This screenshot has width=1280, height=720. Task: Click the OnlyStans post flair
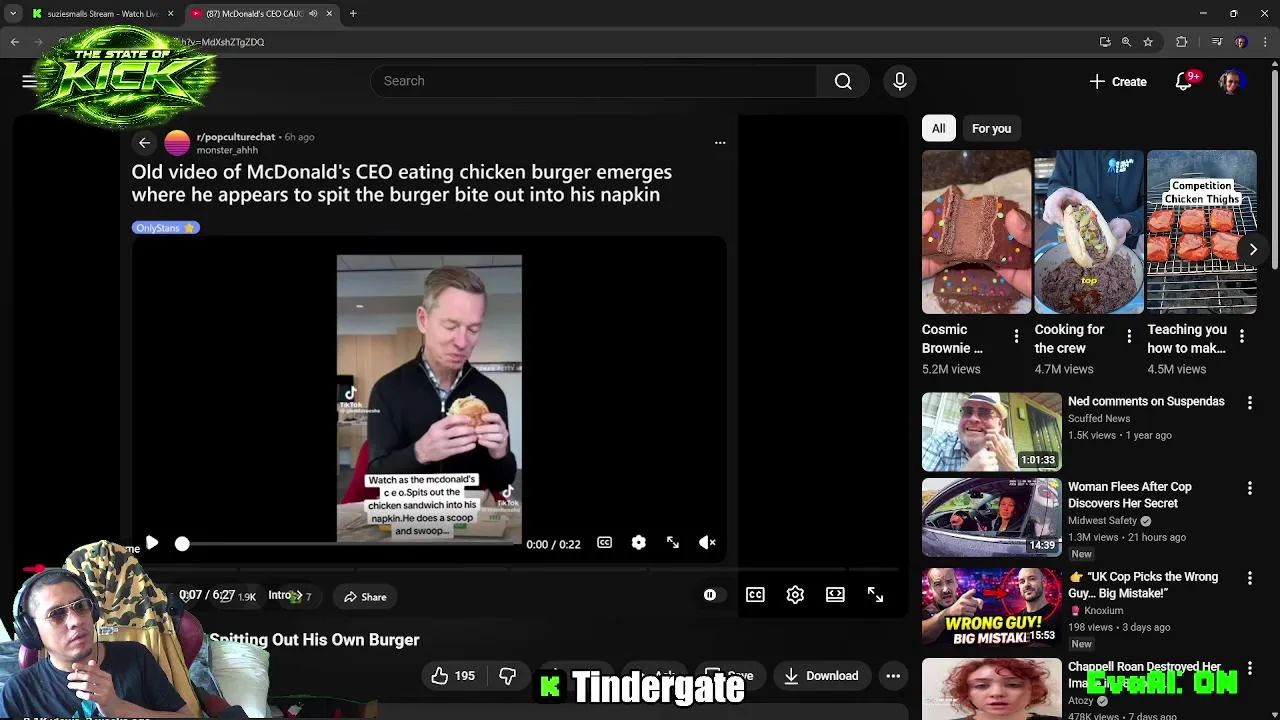point(165,228)
